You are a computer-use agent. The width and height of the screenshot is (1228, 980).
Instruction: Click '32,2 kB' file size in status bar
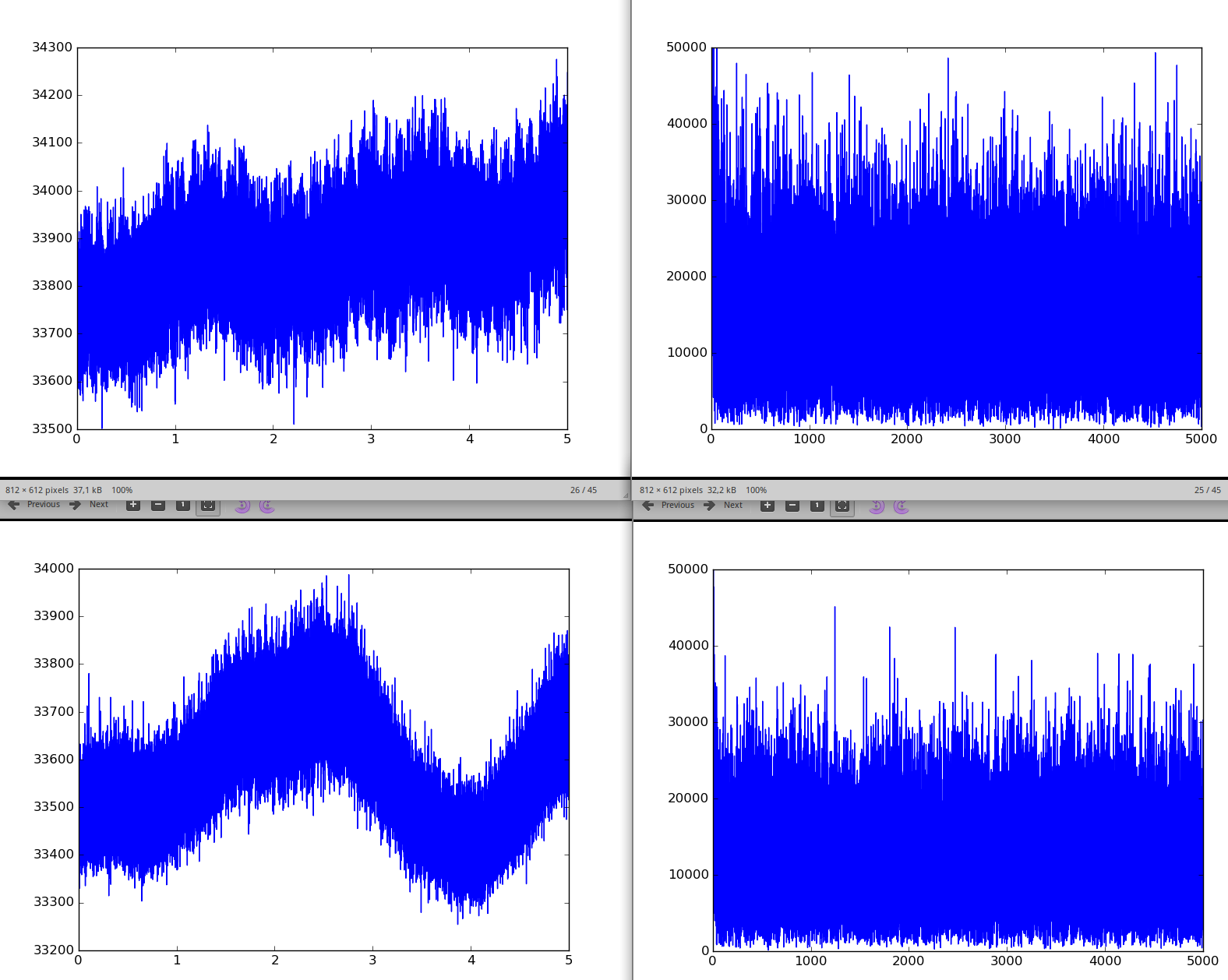pos(722,490)
